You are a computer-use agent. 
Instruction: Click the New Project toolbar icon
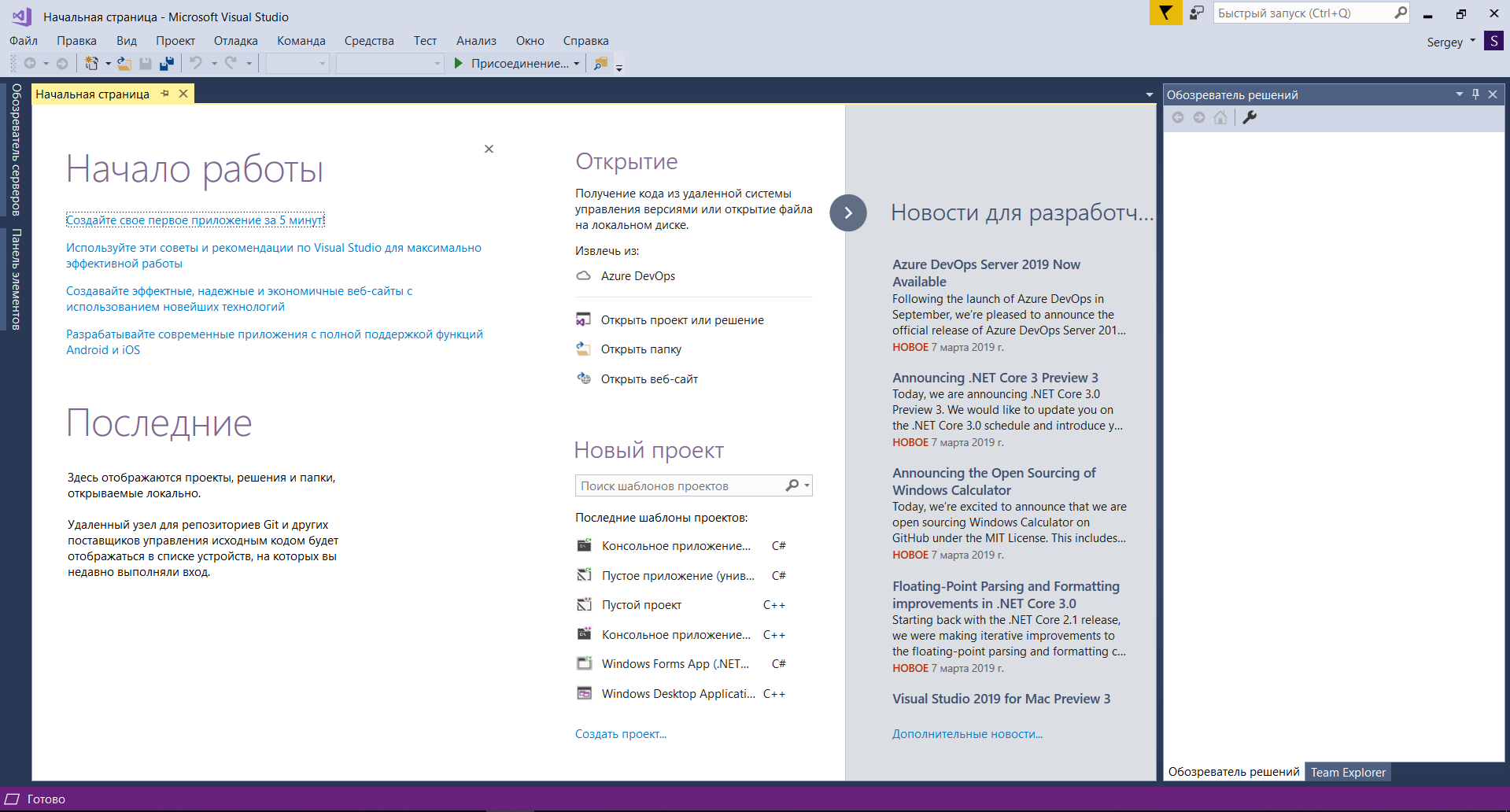pos(92,63)
